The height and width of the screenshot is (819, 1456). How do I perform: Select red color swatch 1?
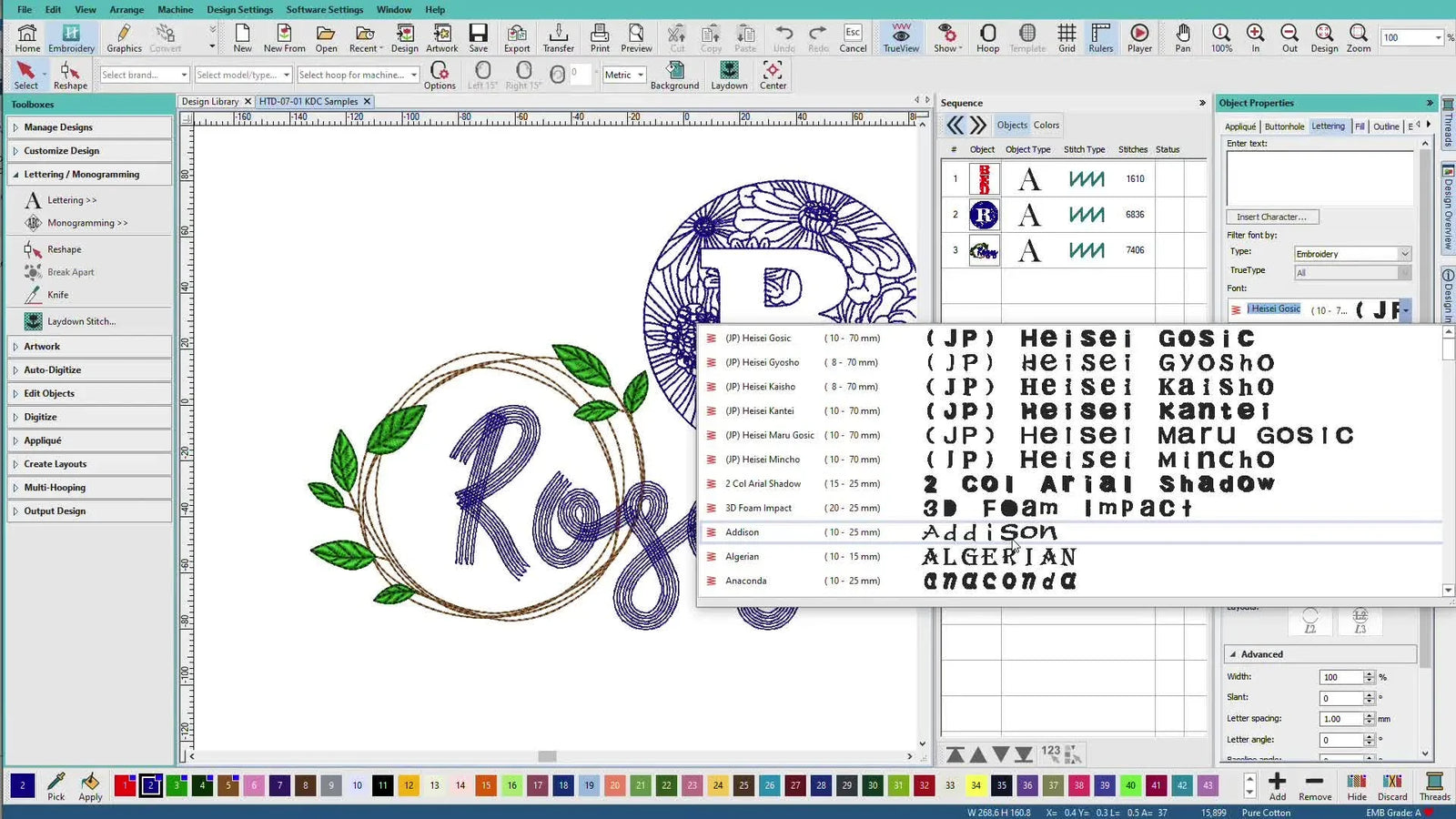coord(126,785)
